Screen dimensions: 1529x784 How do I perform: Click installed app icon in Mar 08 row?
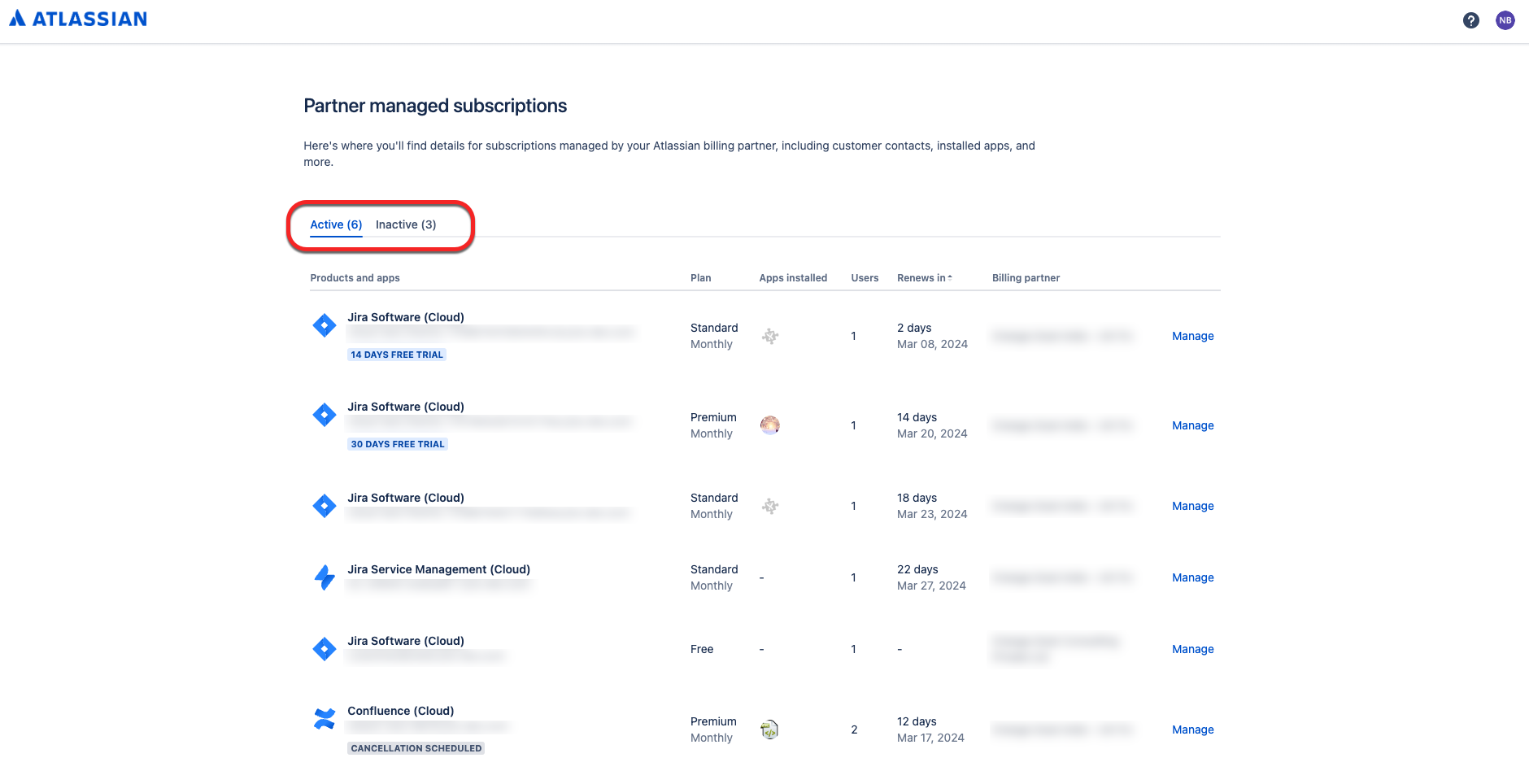[770, 336]
